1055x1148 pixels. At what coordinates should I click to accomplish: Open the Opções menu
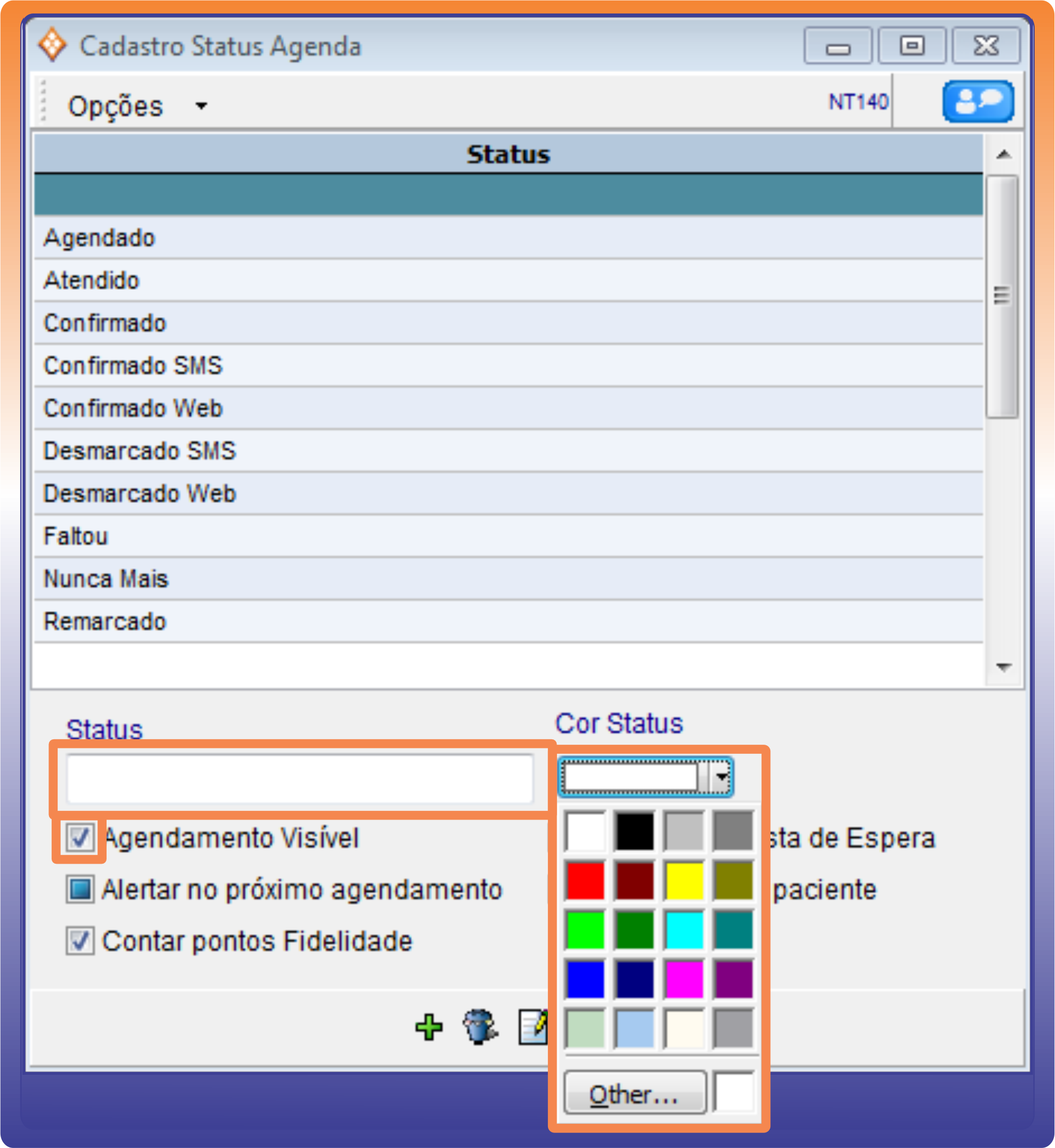point(116,106)
